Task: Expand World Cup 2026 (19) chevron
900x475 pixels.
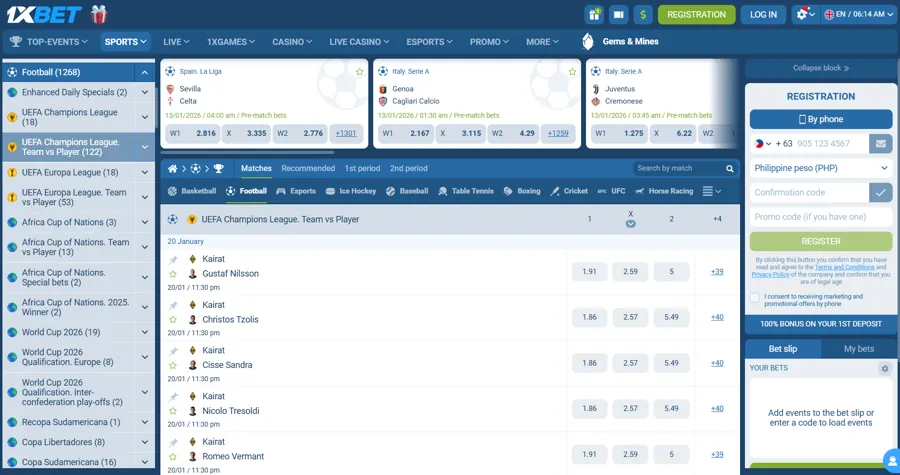Action: pyautogui.click(x=145, y=332)
